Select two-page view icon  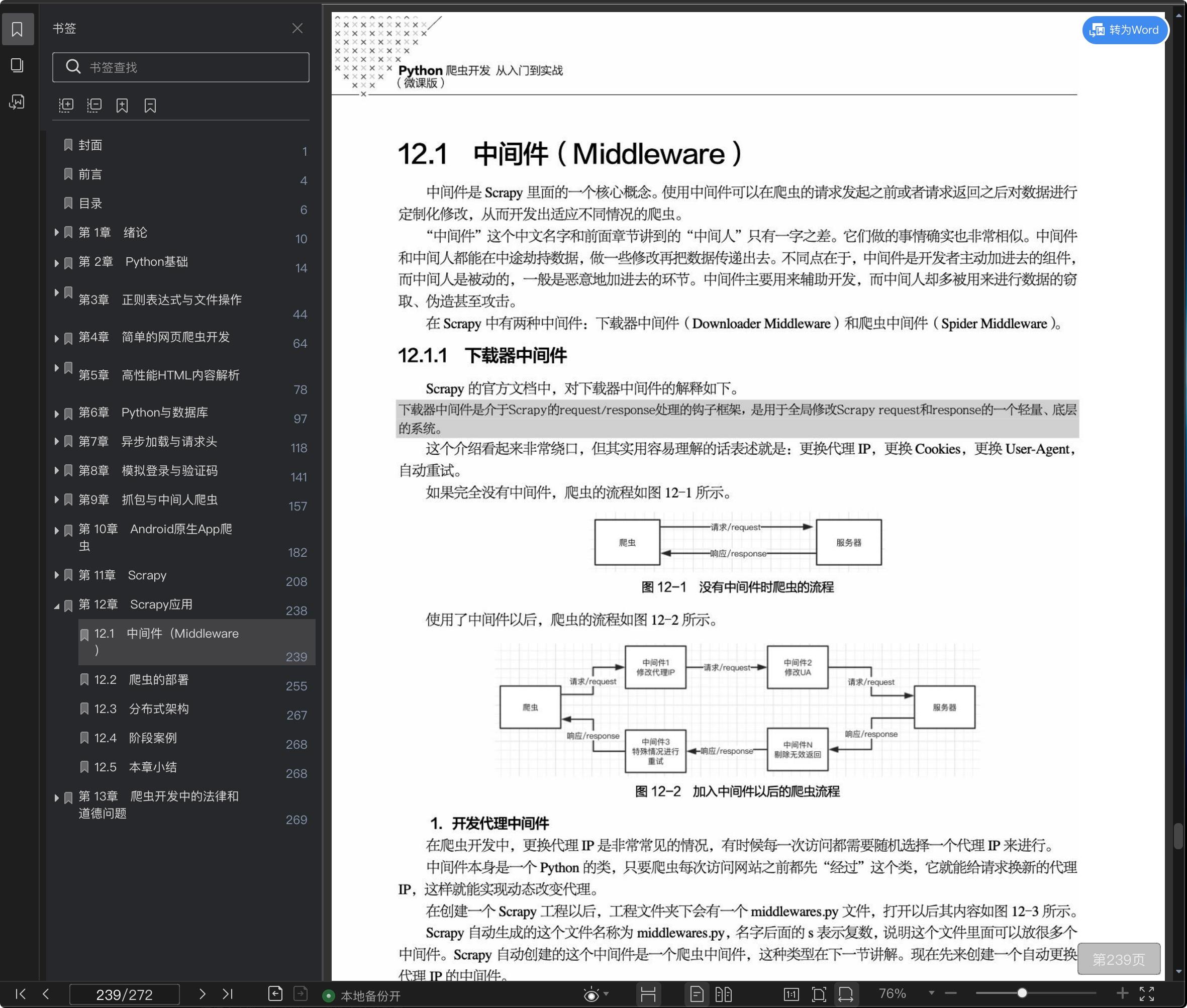pos(724,994)
